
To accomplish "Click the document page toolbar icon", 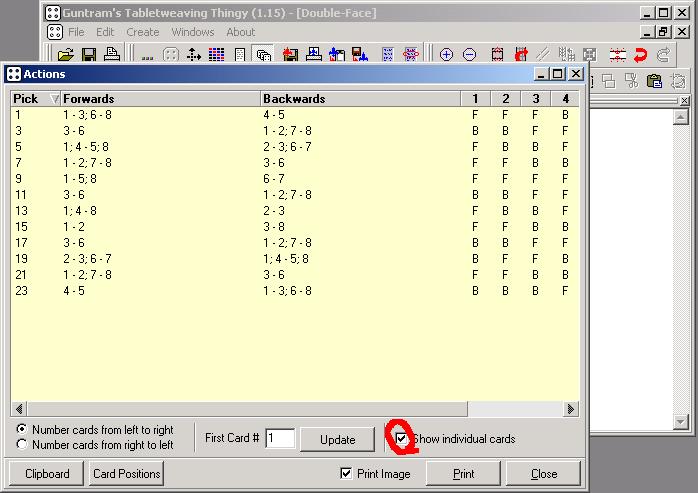I will tap(240, 55).
